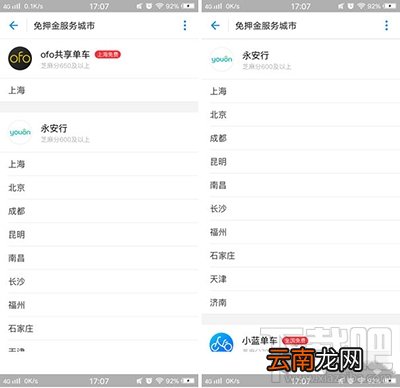Select 福州 in right screen
This screenshot has width=400, height=388.
click(301, 232)
